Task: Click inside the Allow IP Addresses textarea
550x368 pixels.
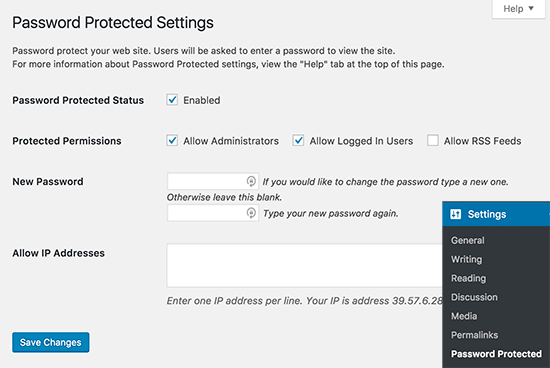Action: (304, 266)
